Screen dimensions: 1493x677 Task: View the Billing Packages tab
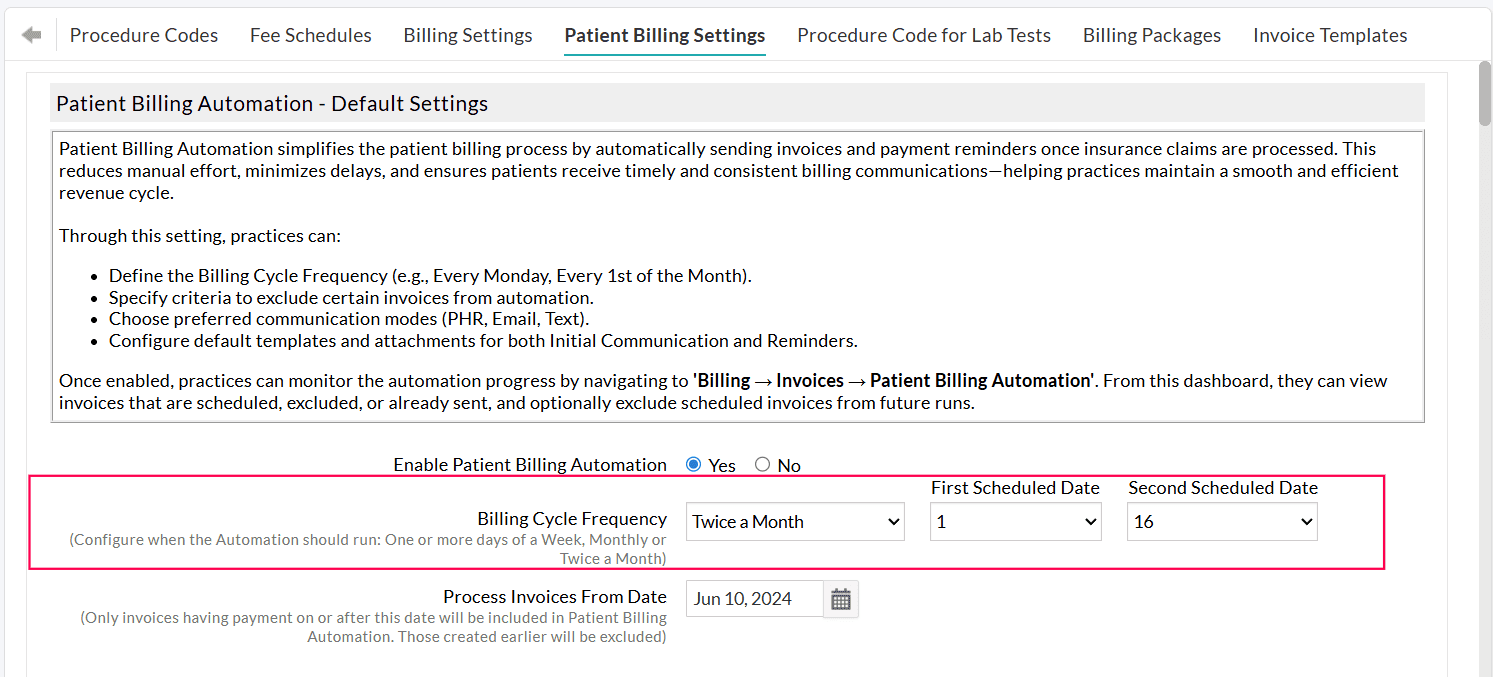pos(1151,34)
